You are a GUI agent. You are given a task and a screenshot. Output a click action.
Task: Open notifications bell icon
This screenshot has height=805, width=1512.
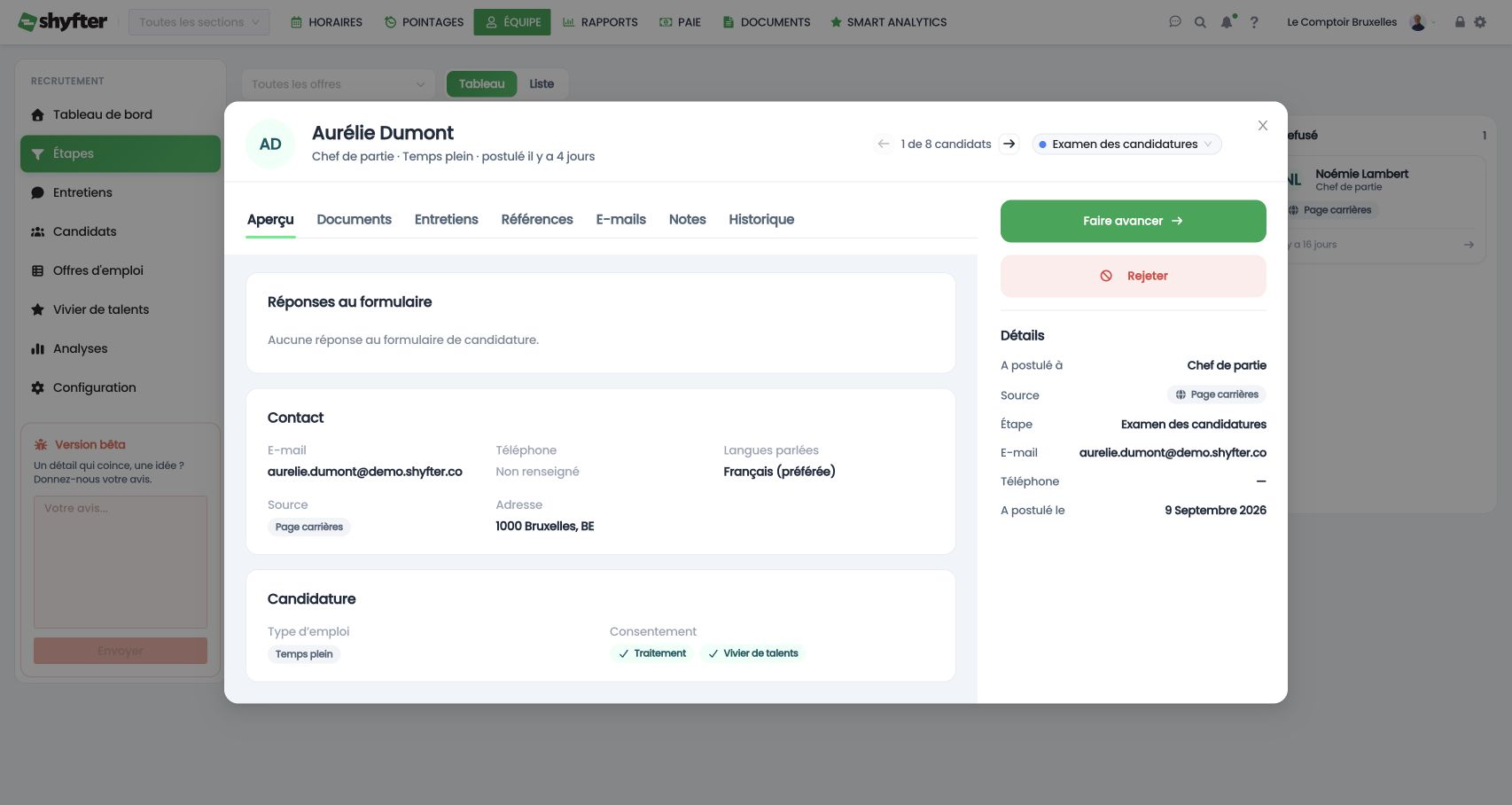pos(1228,22)
